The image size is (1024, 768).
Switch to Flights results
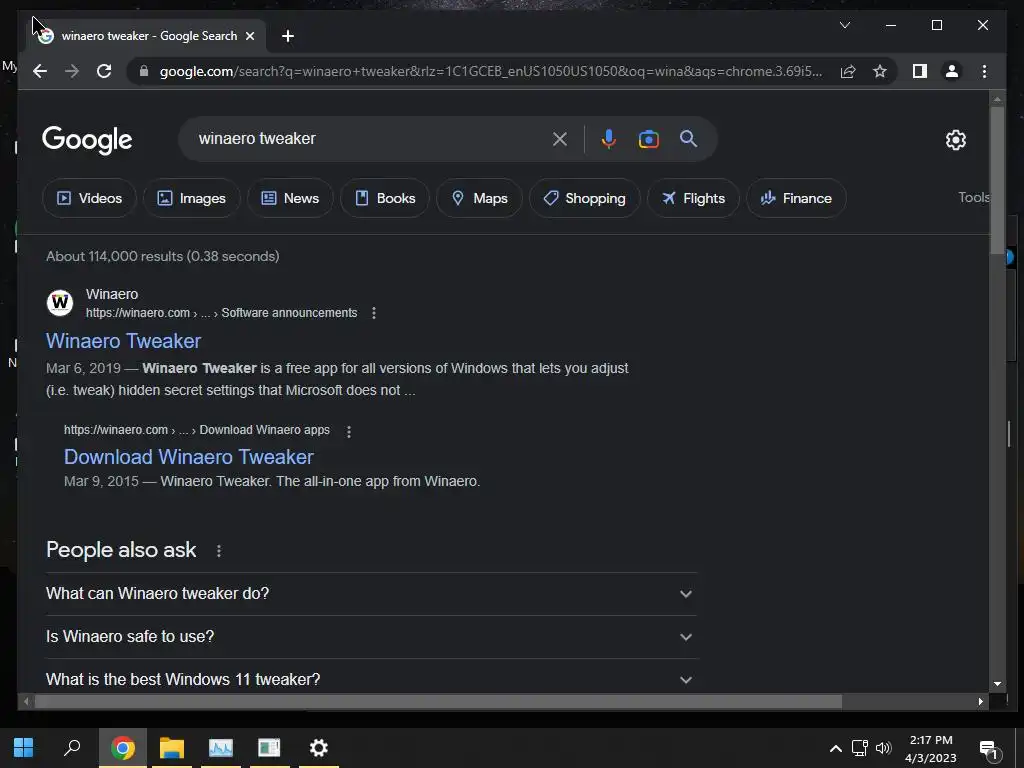693,198
